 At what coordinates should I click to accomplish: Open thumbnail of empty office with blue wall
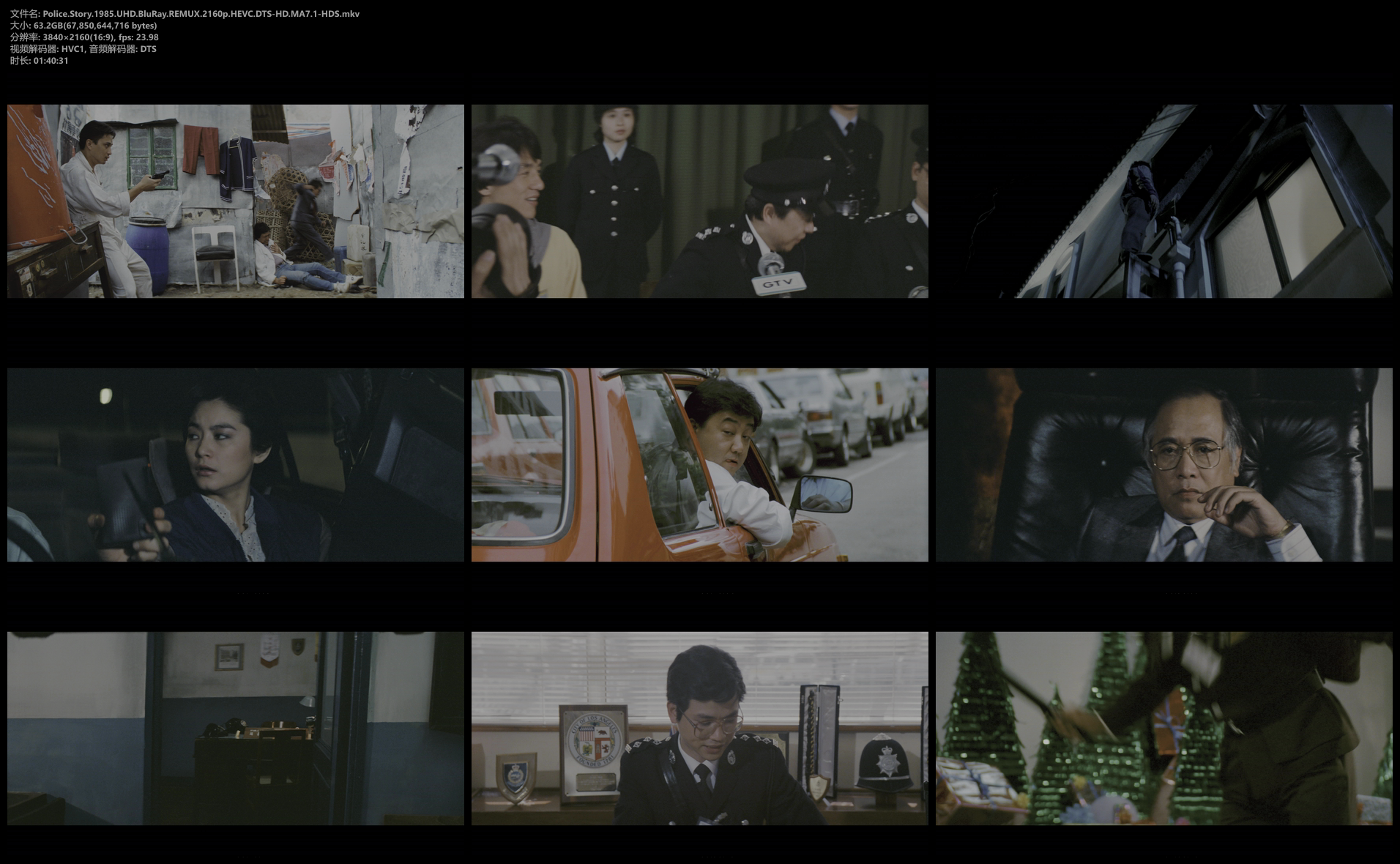point(236,729)
